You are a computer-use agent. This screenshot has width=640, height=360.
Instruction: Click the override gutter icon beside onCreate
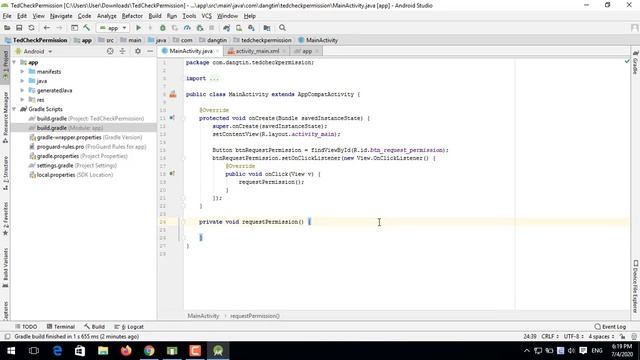point(172,118)
